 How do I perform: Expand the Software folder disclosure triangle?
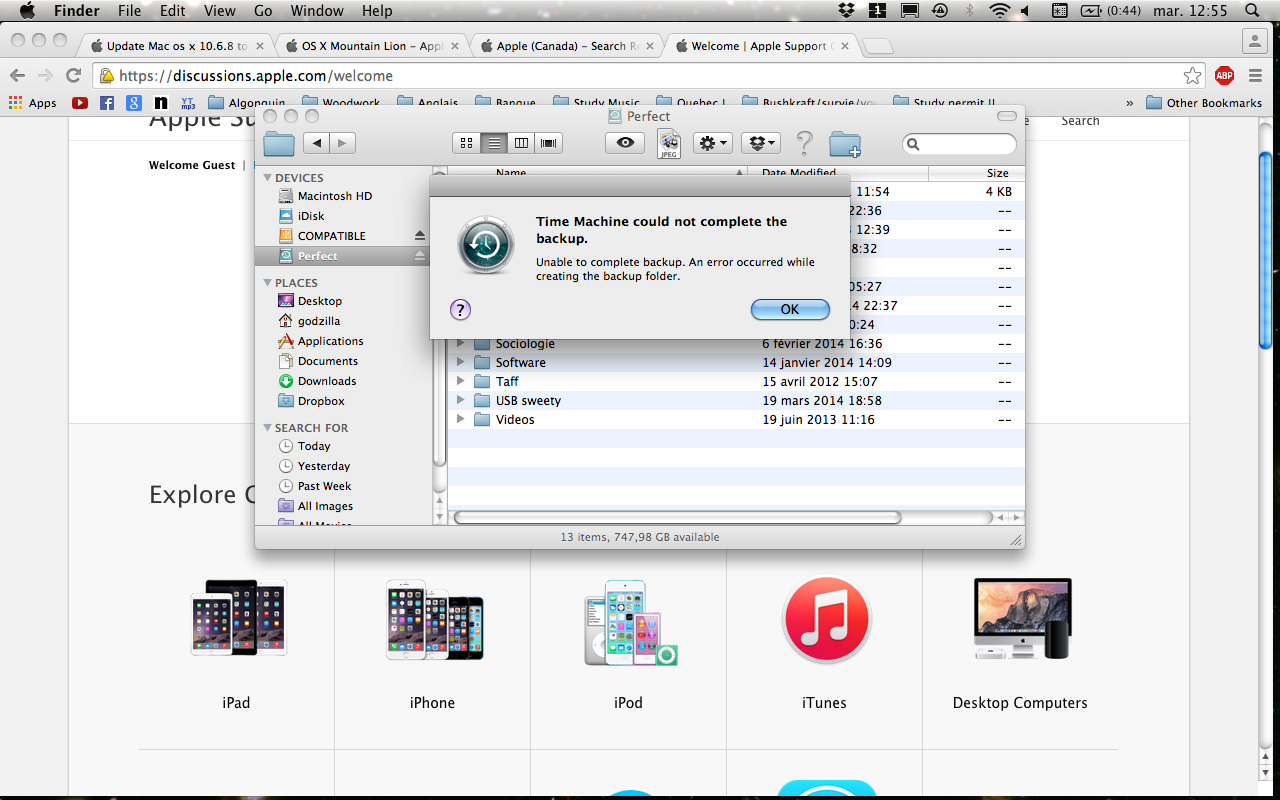pos(461,362)
